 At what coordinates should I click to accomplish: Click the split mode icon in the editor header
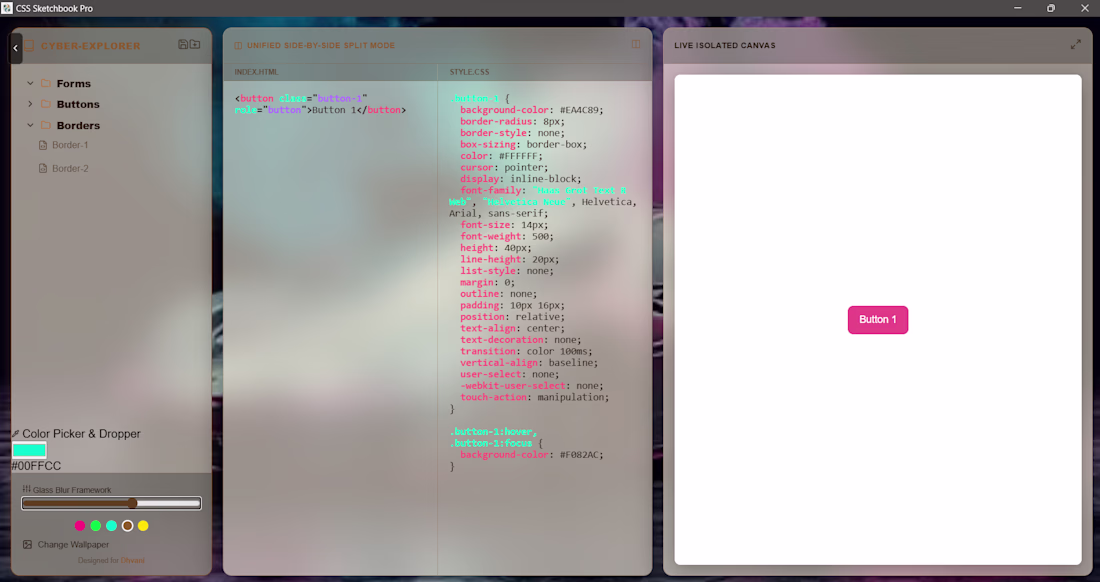pos(238,46)
